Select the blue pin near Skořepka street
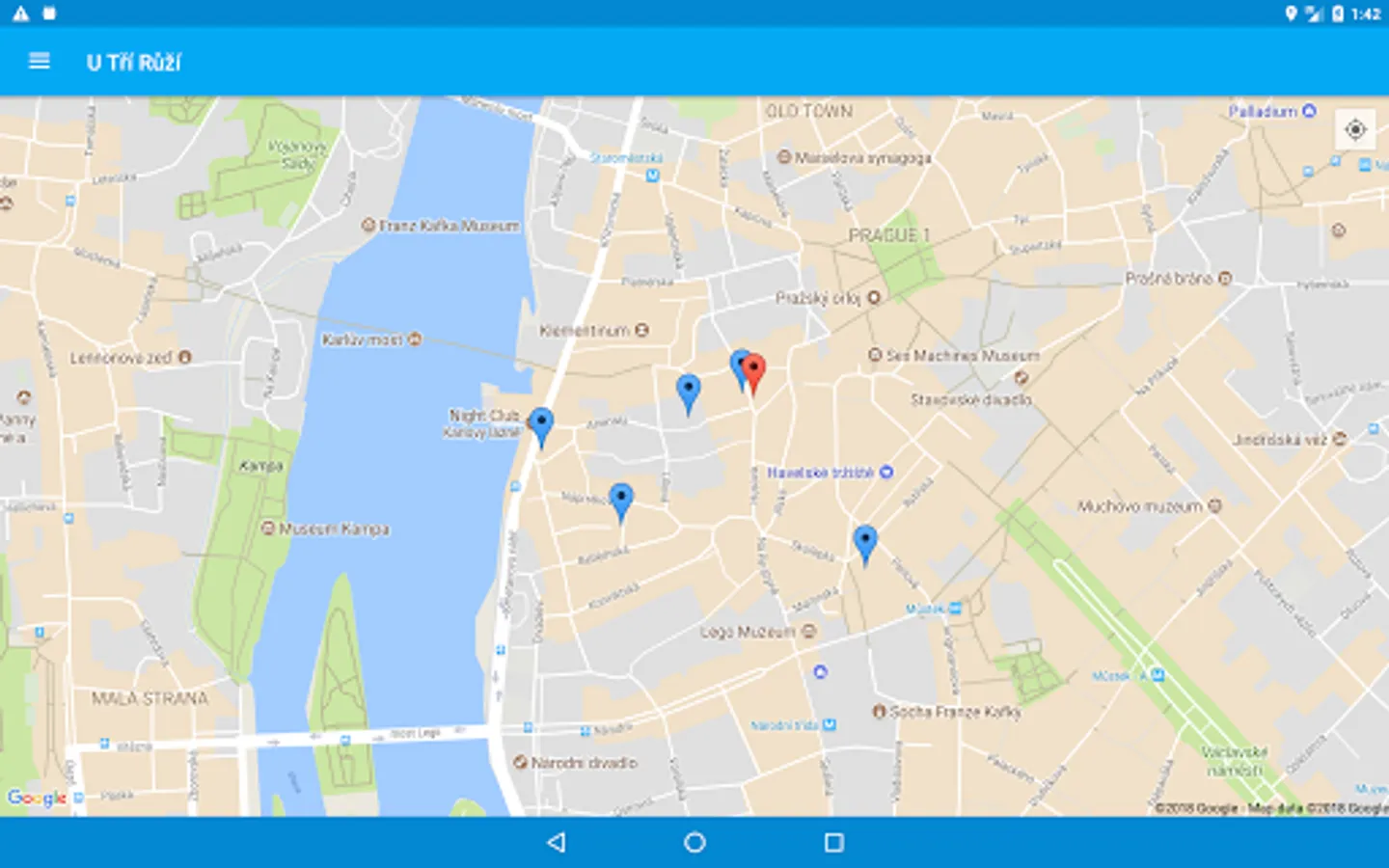This screenshot has height=868, width=1389. (x=865, y=545)
